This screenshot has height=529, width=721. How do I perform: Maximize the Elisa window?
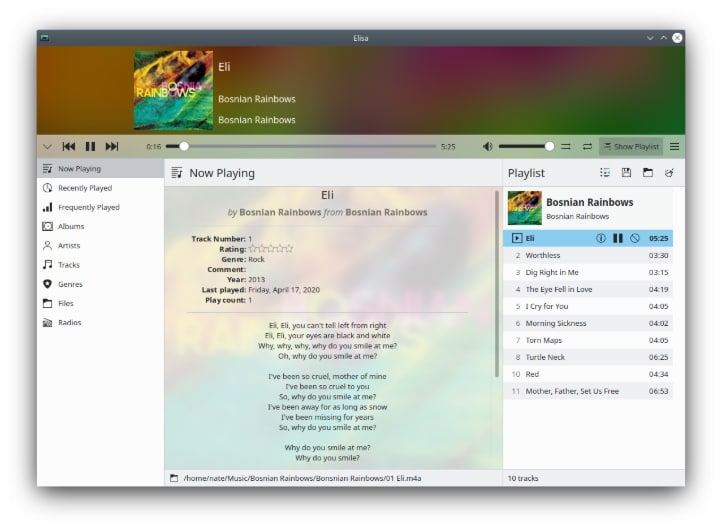[x=664, y=38]
